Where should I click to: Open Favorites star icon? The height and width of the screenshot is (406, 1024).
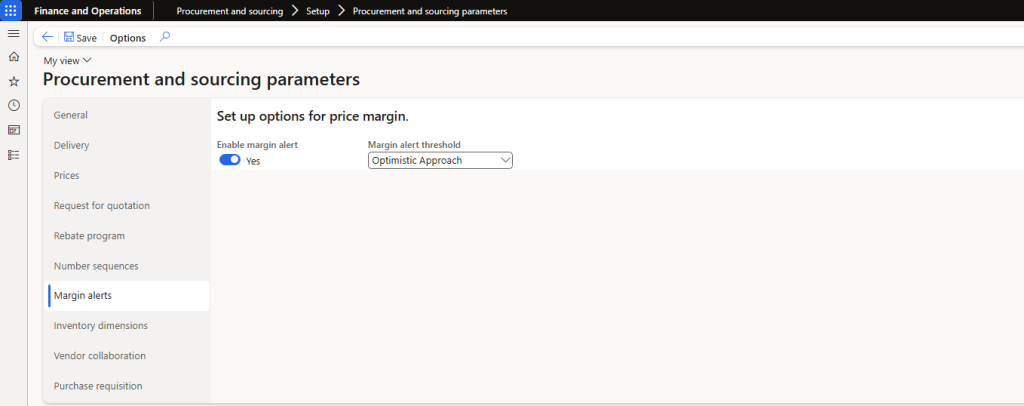tap(13, 81)
